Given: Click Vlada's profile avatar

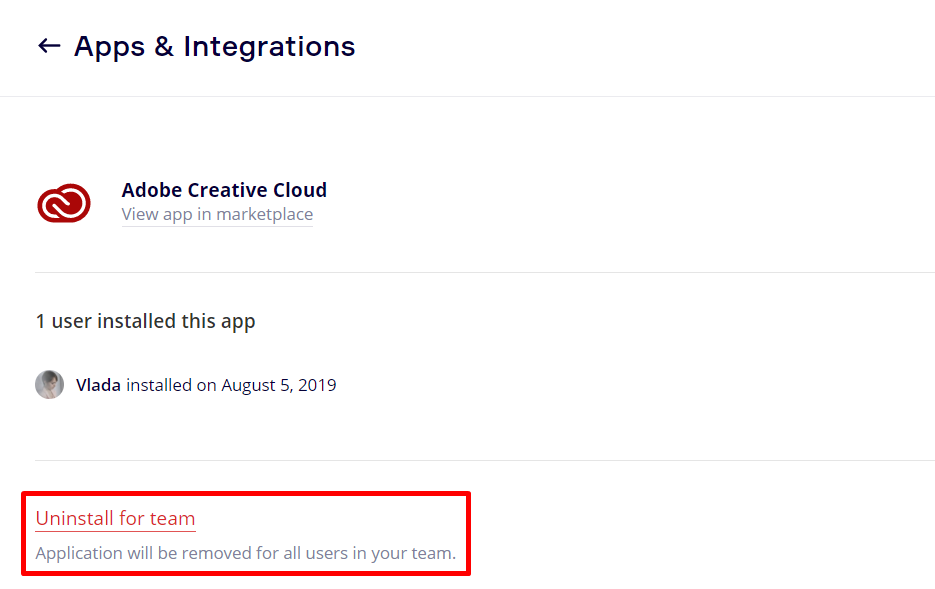Looking at the screenshot, I should (49, 385).
